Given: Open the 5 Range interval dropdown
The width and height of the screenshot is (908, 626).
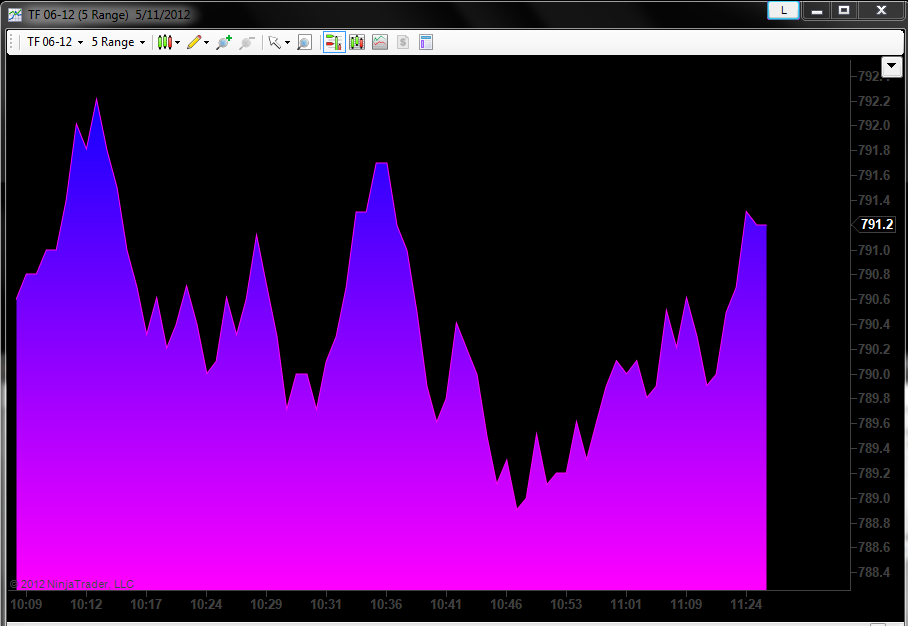Looking at the screenshot, I should pyautogui.click(x=118, y=42).
